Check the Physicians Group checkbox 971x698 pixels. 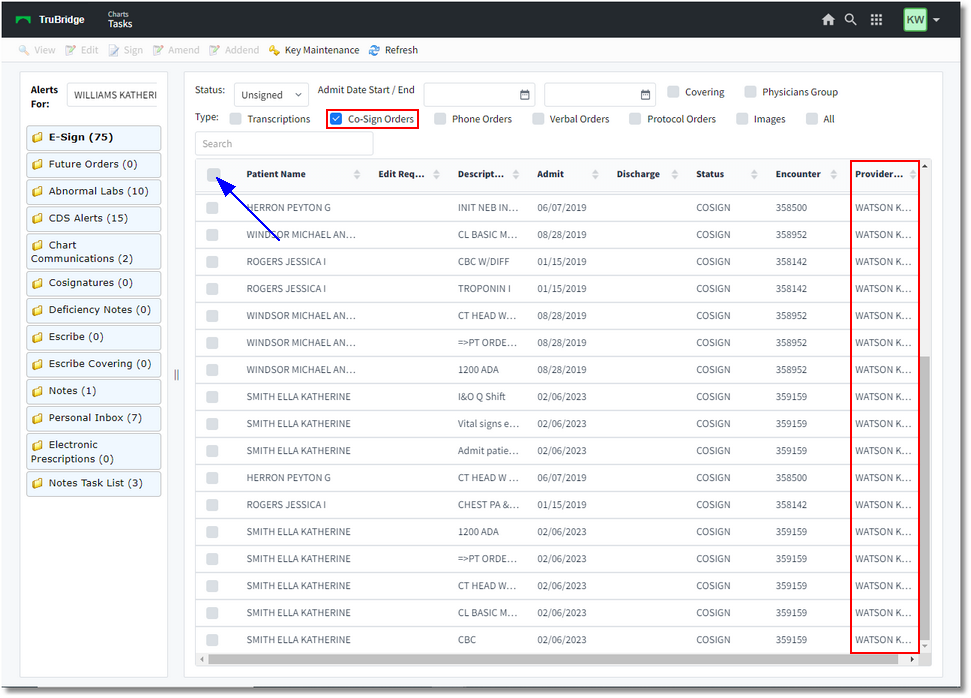point(751,92)
